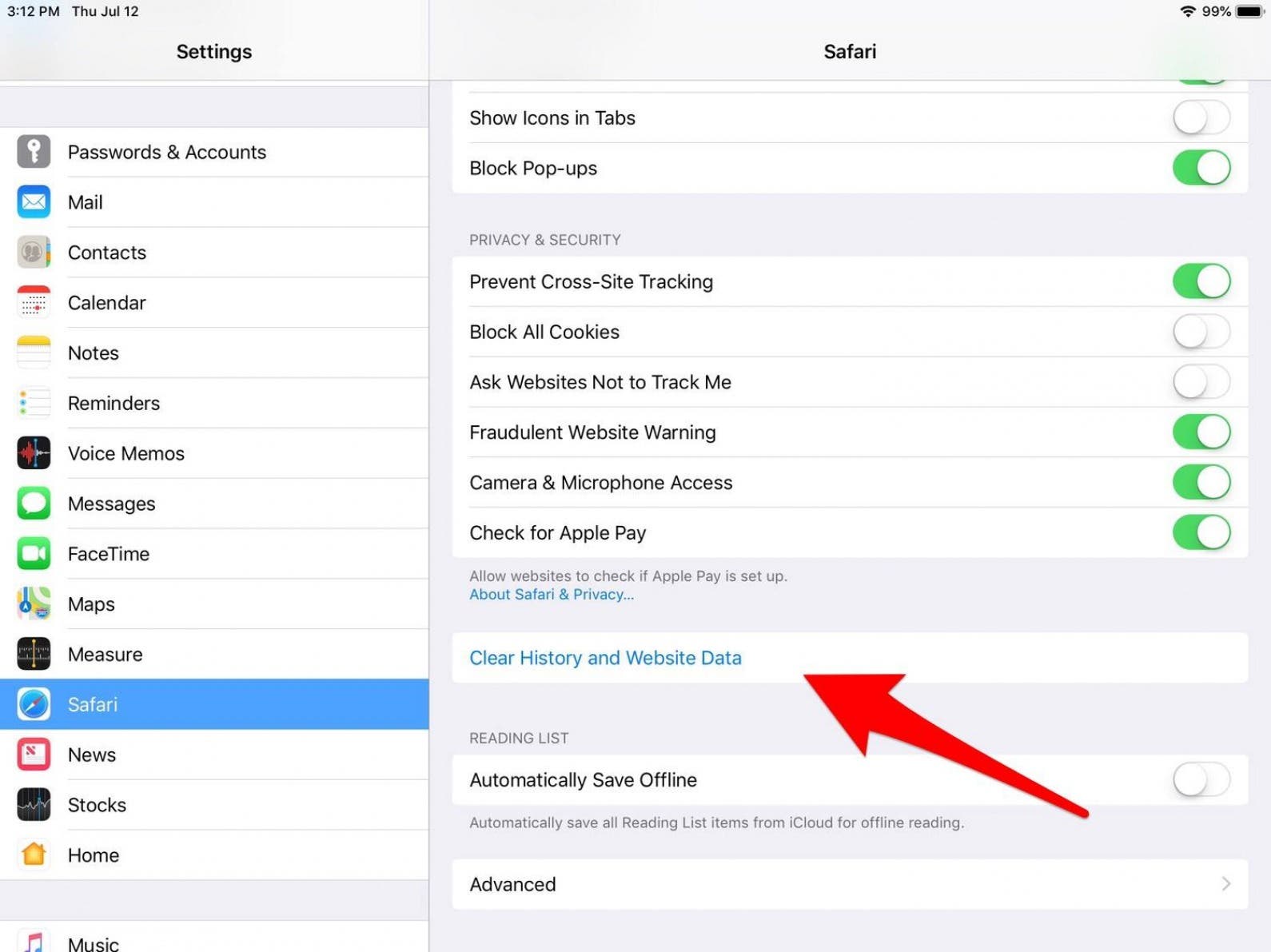Select Stocks in the sidebar
The image size is (1271, 952).
coord(97,805)
